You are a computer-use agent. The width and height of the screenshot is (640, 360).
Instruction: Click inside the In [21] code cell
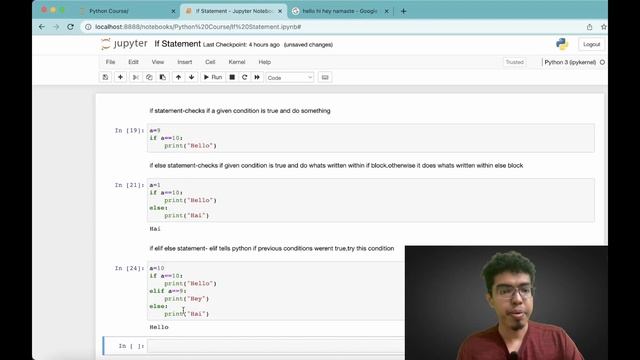[x=371, y=200]
